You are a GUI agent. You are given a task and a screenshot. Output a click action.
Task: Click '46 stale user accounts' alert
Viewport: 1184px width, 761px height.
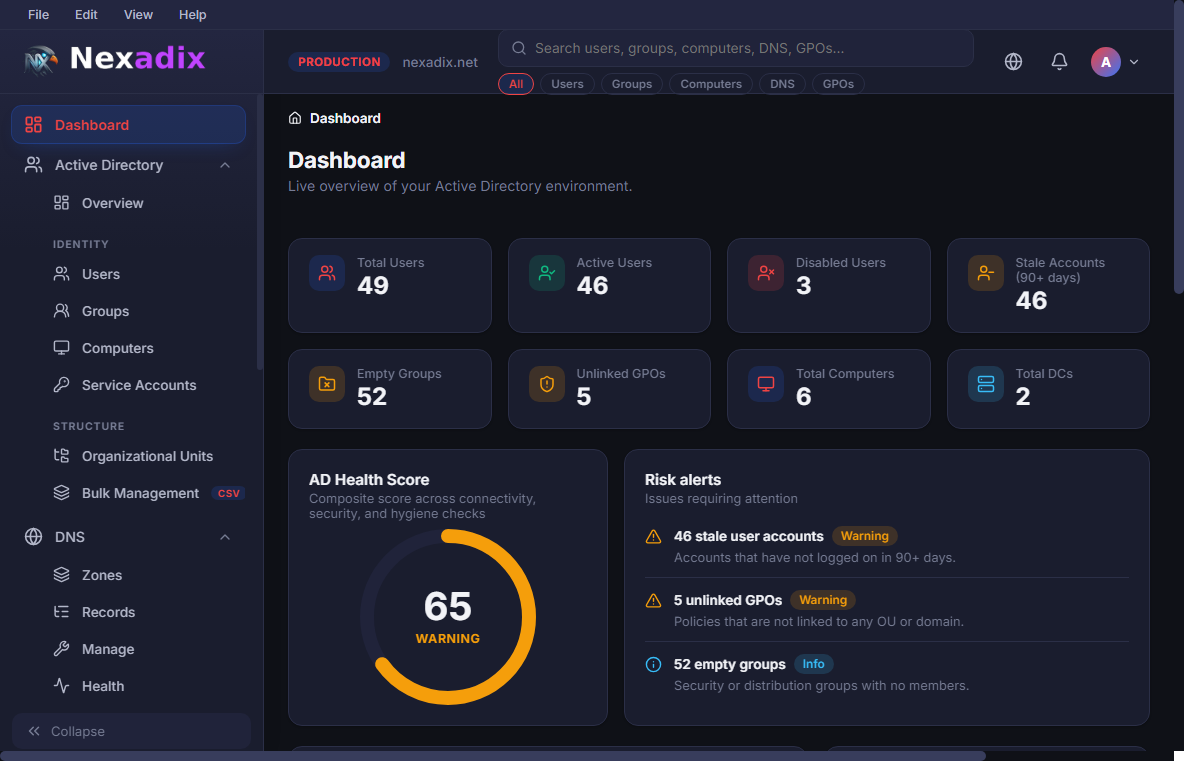(x=748, y=536)
